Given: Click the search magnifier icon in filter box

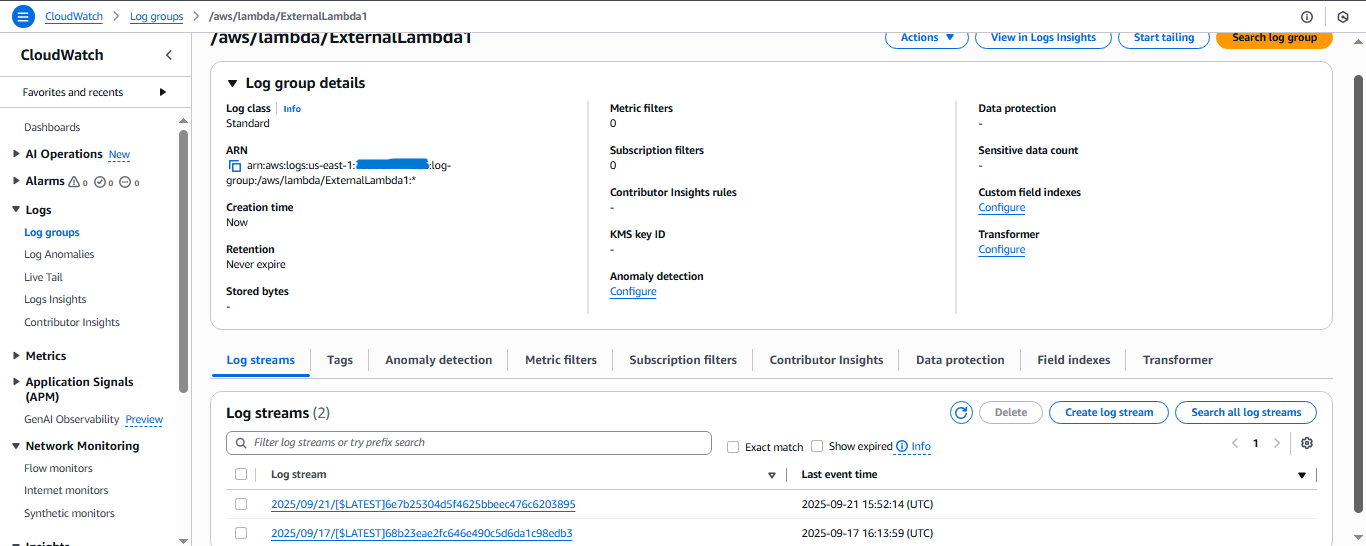Looking at the screenshot, I should (242, 443).
